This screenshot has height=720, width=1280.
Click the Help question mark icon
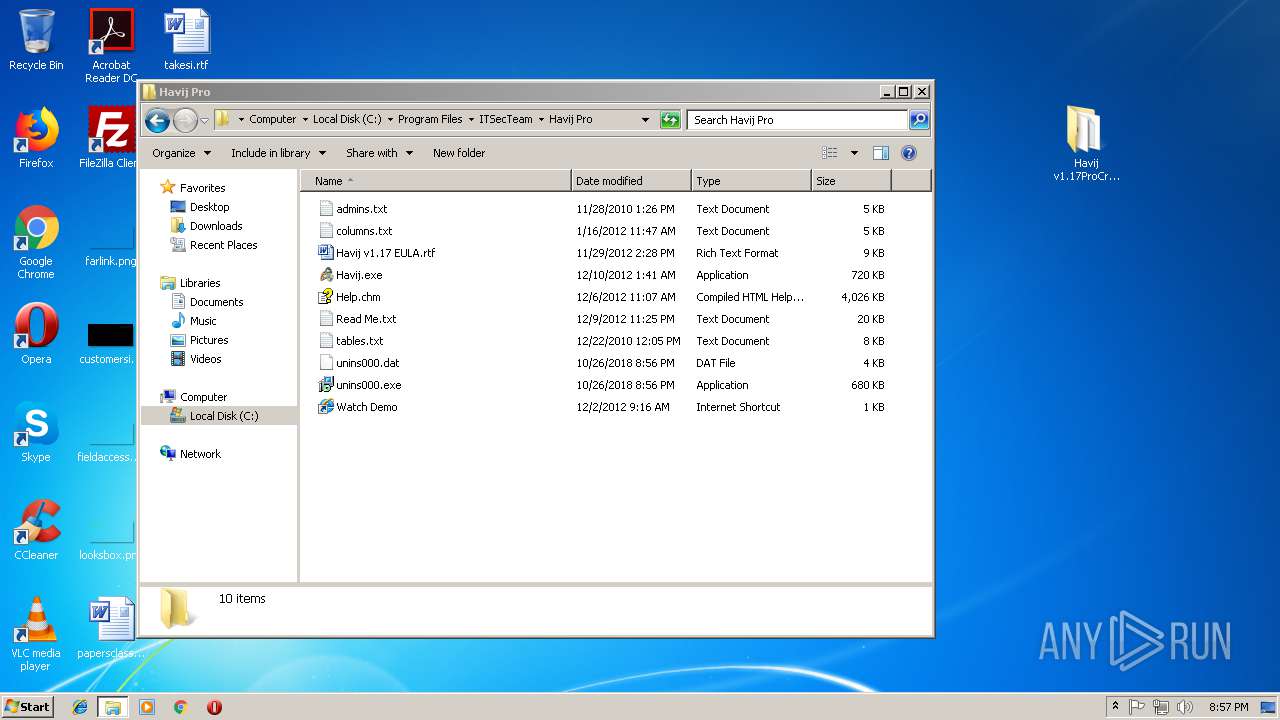point(909,153)
